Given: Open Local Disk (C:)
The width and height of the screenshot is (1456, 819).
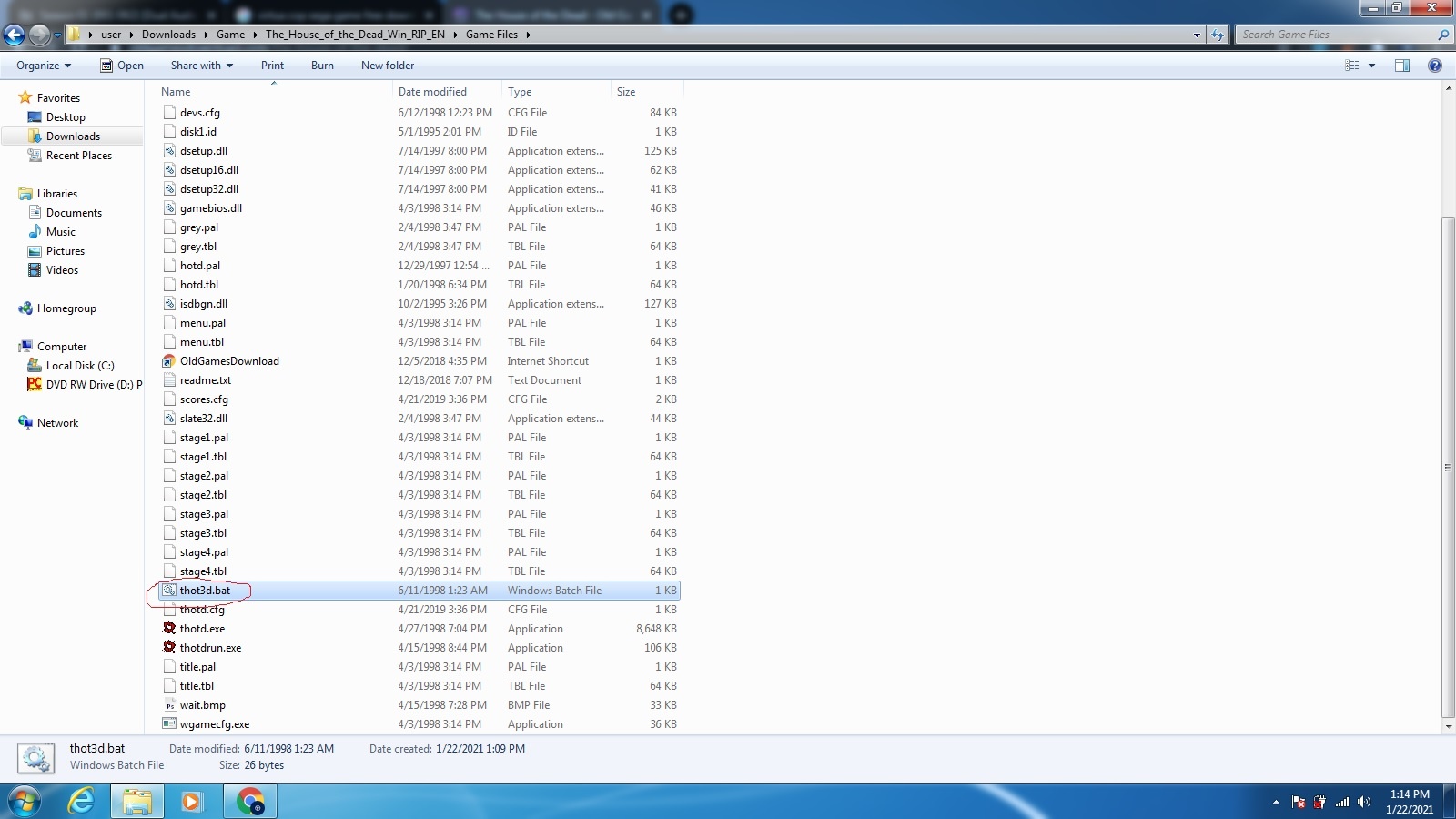Looking at the screenshot, I should (x=80, y=365).
